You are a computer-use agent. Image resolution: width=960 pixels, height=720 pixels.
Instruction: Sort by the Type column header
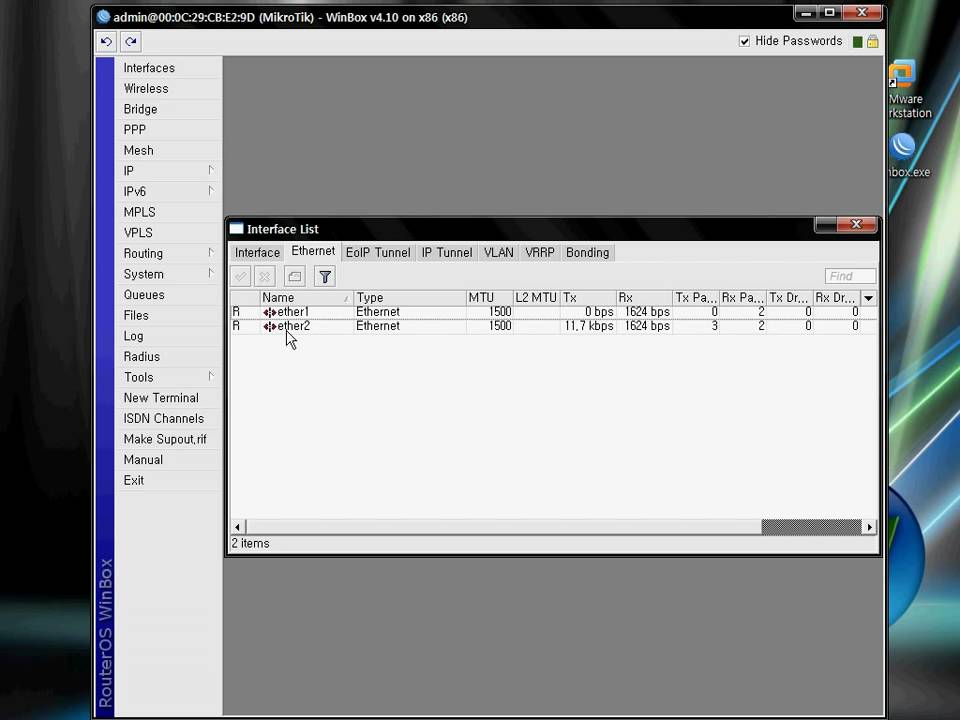pyautogui.click(x=410, y=298)
